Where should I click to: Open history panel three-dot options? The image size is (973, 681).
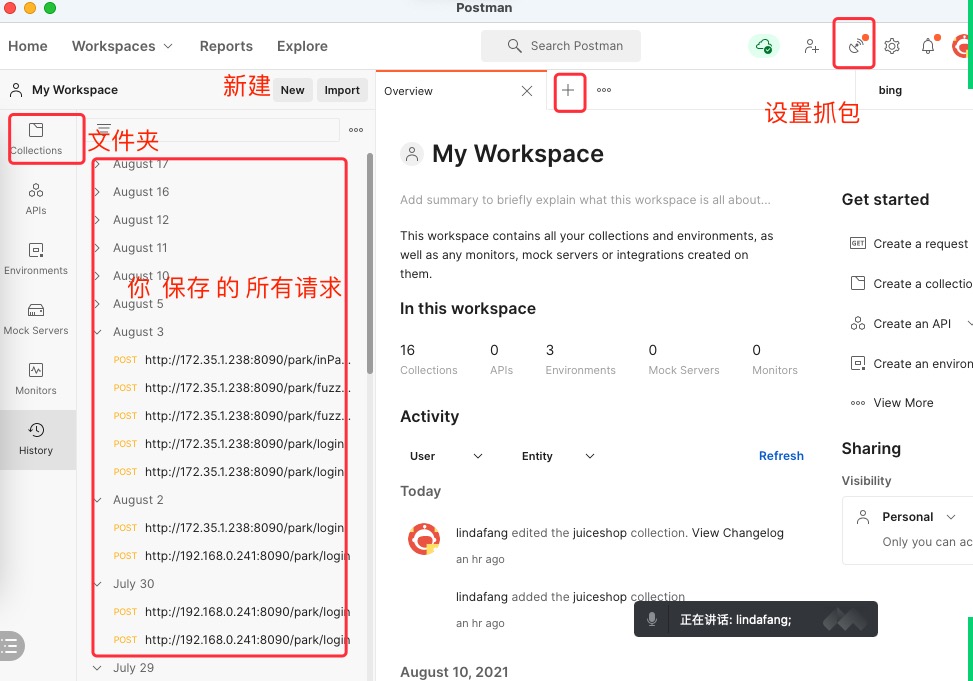(x=356, y=130)
